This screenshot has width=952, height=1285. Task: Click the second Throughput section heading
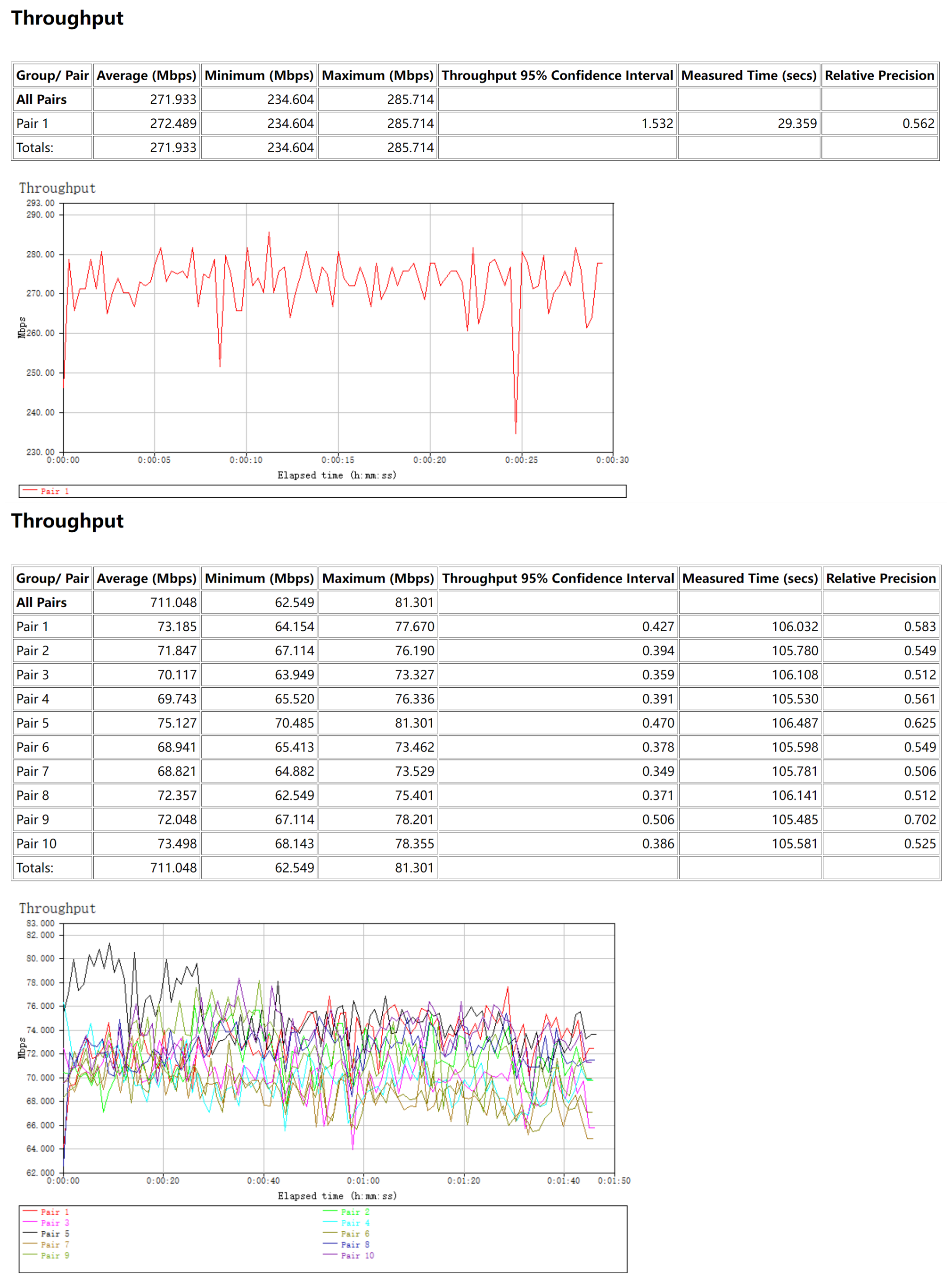click(x=67, y=520)
